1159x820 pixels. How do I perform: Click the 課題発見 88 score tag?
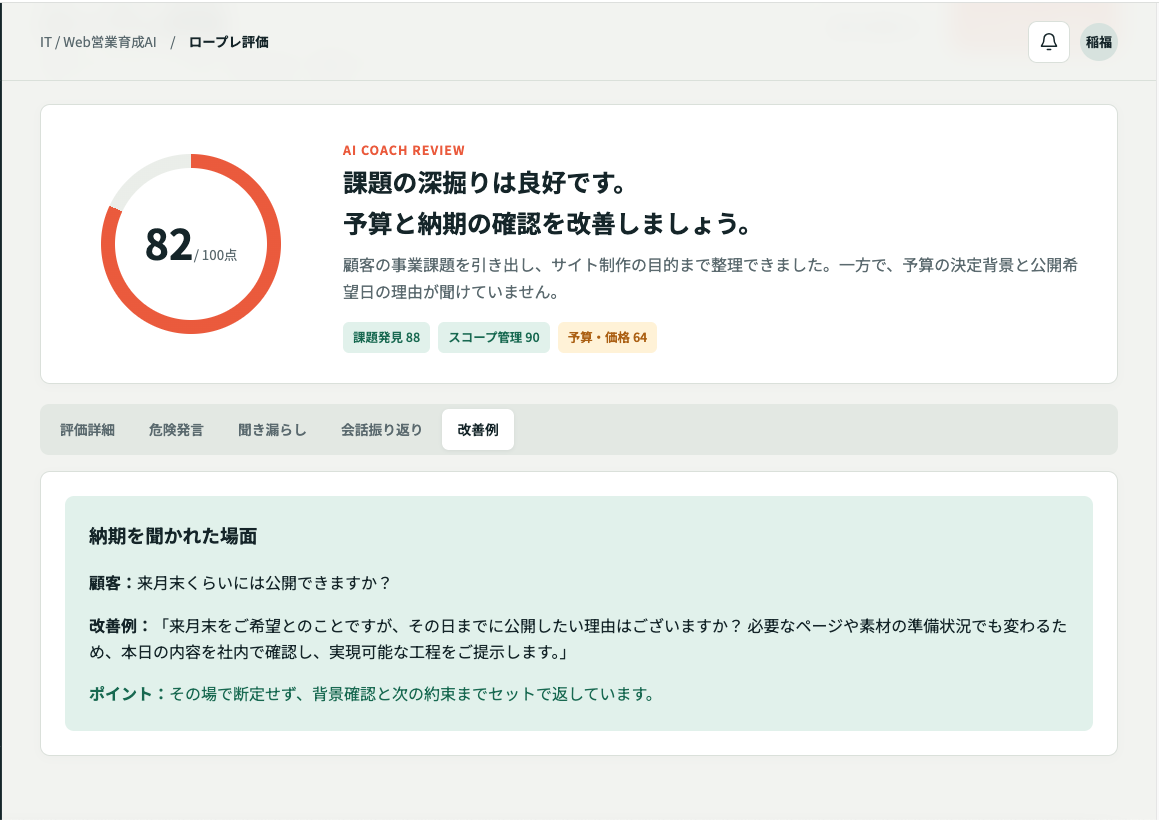[387, 337]
